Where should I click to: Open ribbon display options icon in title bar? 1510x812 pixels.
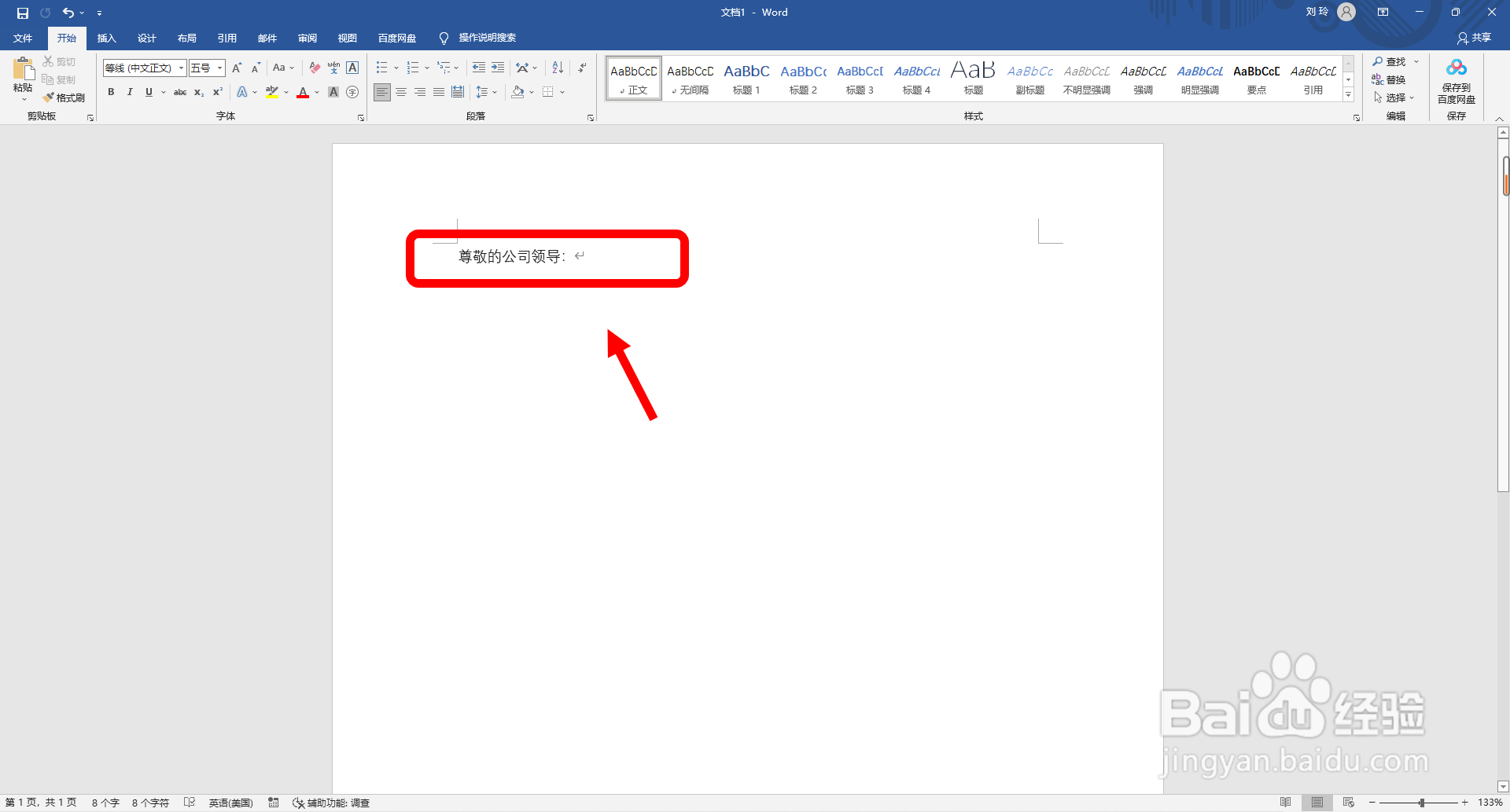pos(1383,13)
